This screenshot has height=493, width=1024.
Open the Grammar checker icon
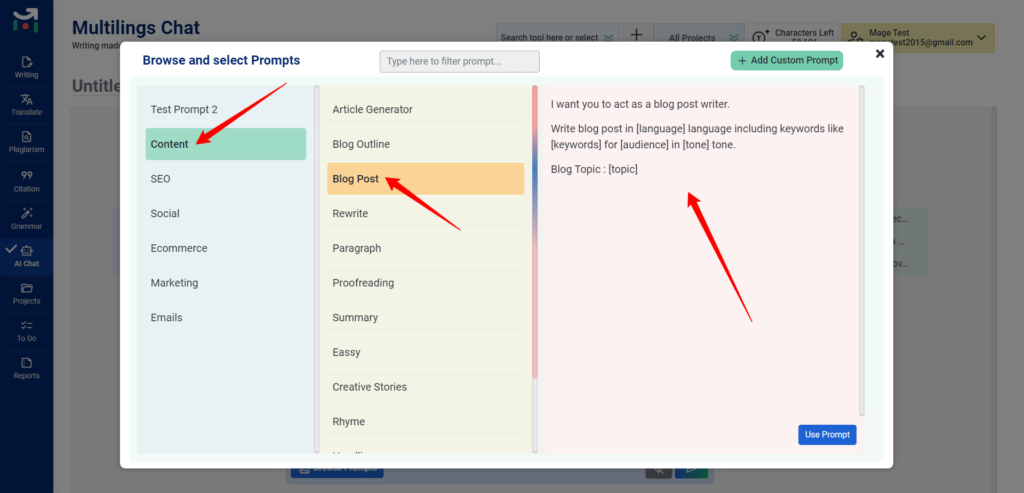[x=26, y=217]
